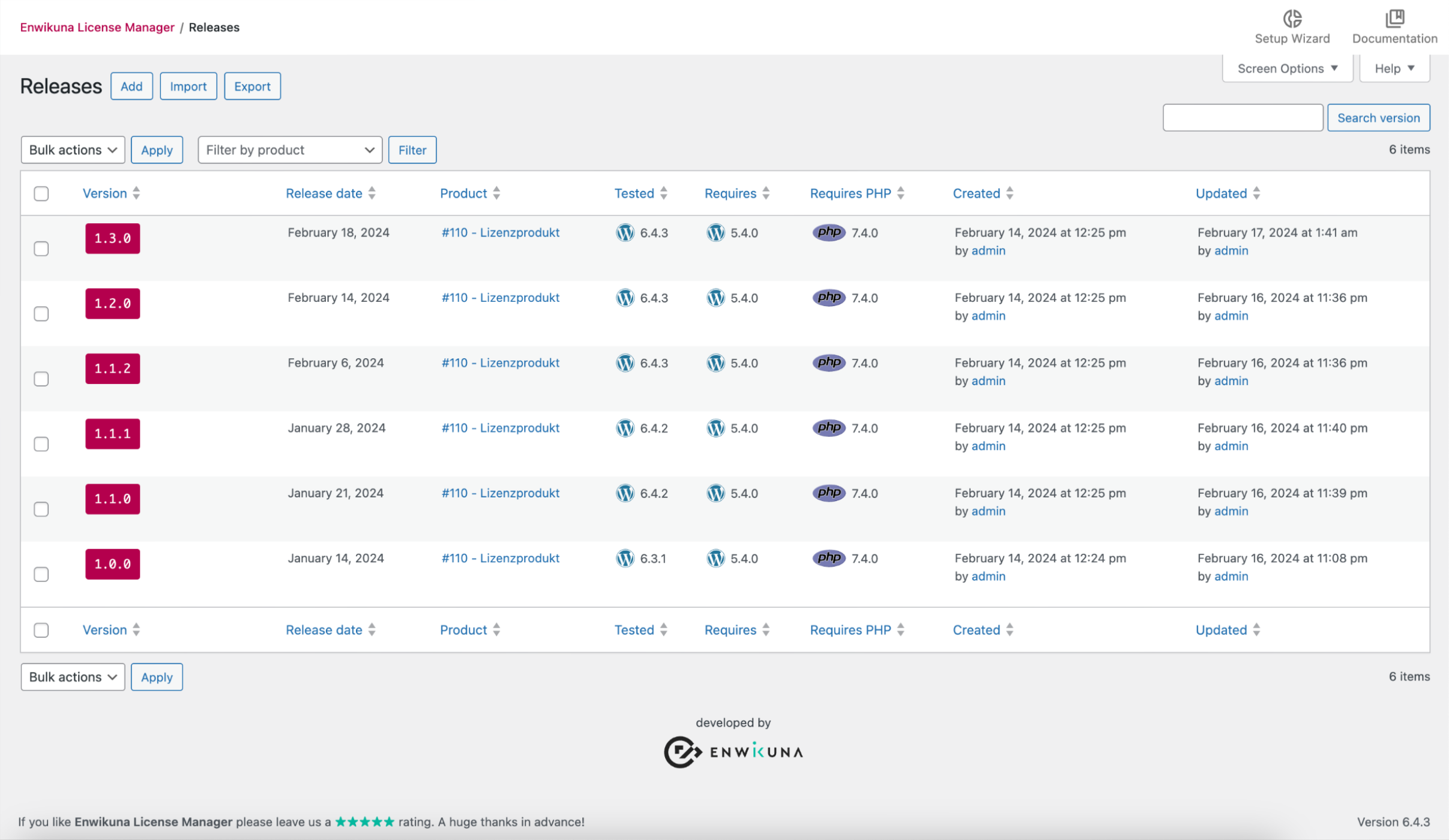Sort by Product in table footer
Viewport: 1449px width, 840px height.
[470, 630]
